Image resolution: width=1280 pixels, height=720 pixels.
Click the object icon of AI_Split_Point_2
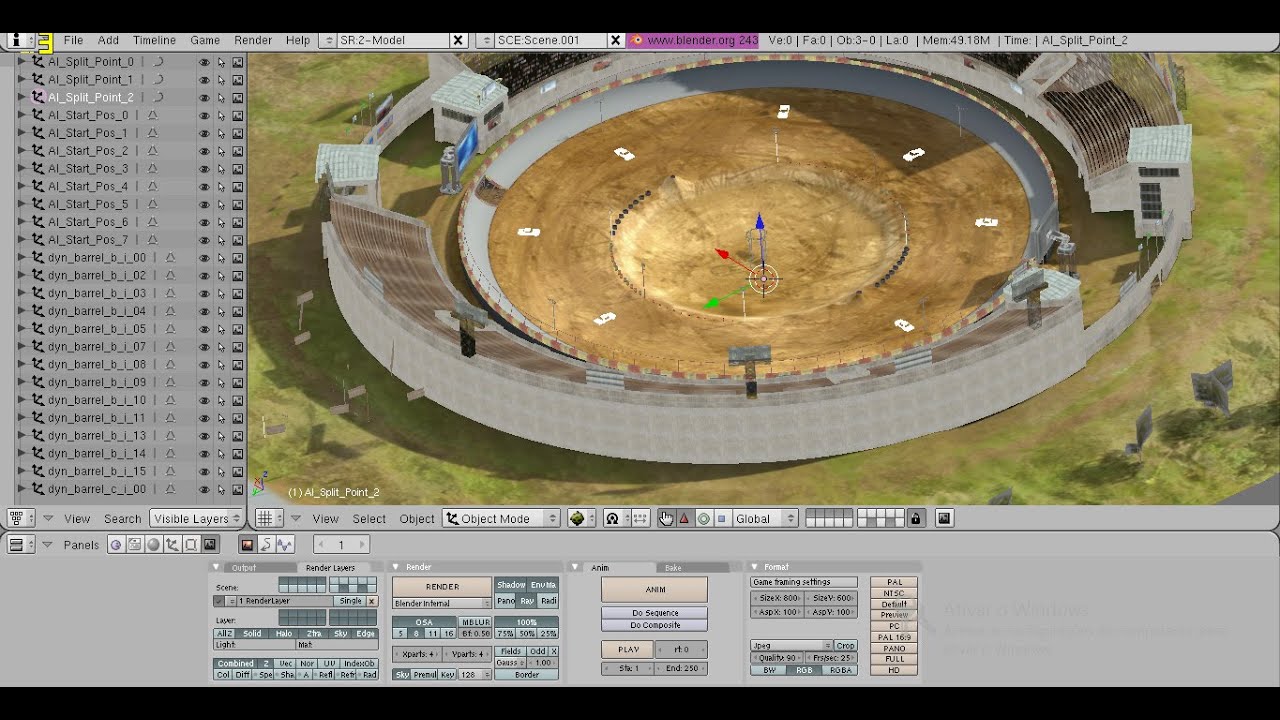pyautogui.click(x=39, y=97)
